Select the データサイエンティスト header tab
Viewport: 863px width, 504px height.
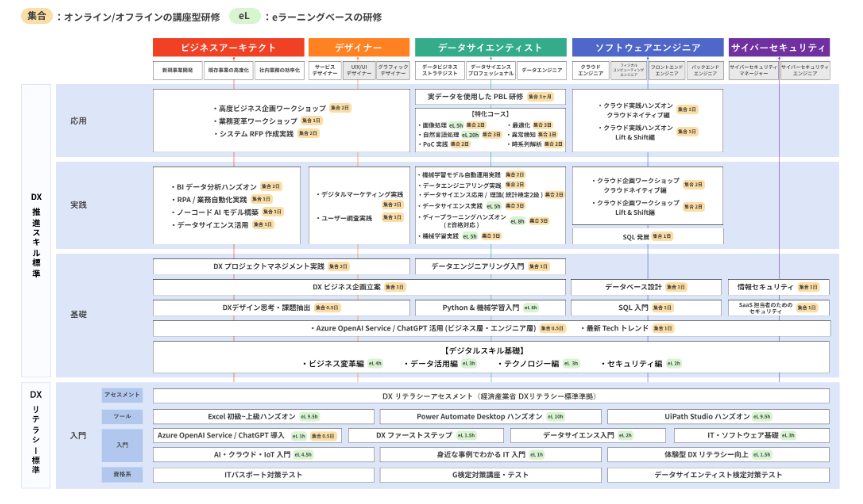[x=490, y=47]
